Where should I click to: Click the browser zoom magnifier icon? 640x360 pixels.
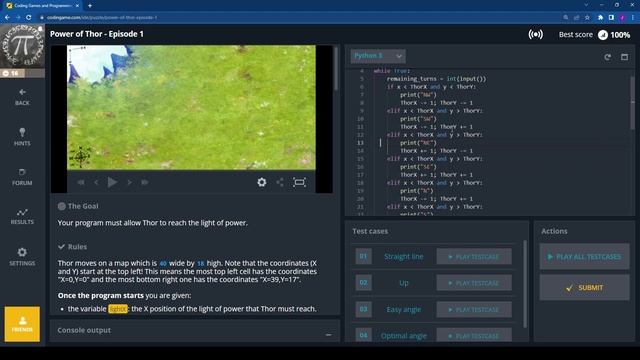pyautogui.click(x=566, y=18)
